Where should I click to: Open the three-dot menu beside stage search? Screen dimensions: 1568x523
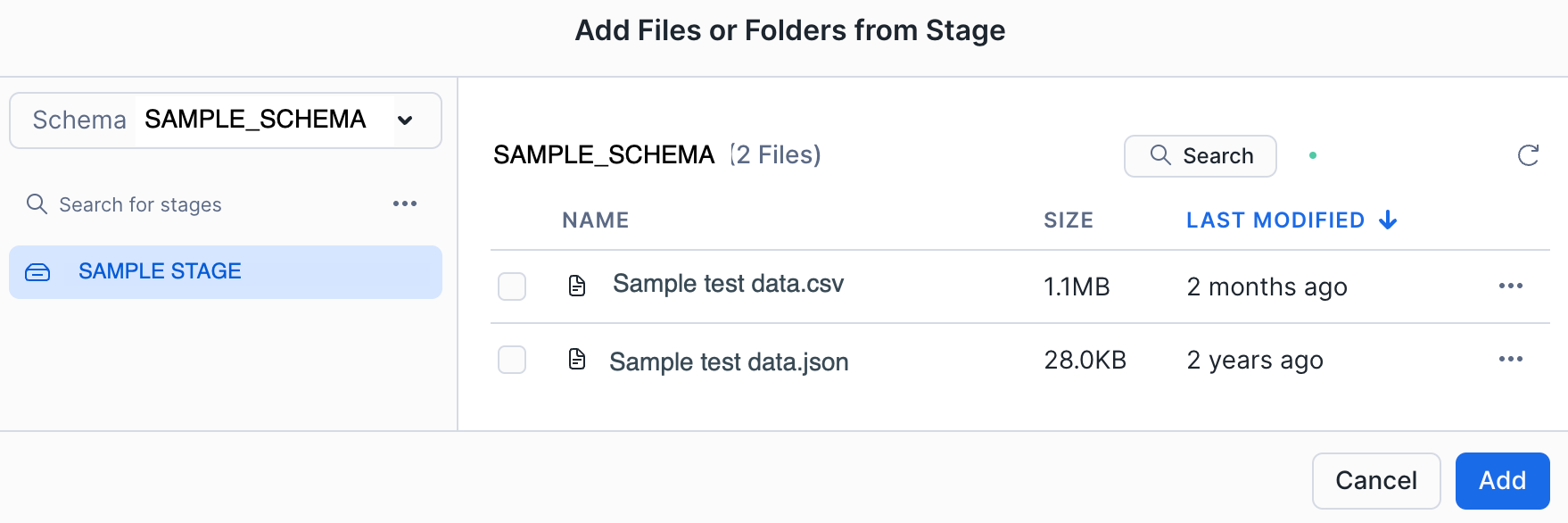coord(405,204)
